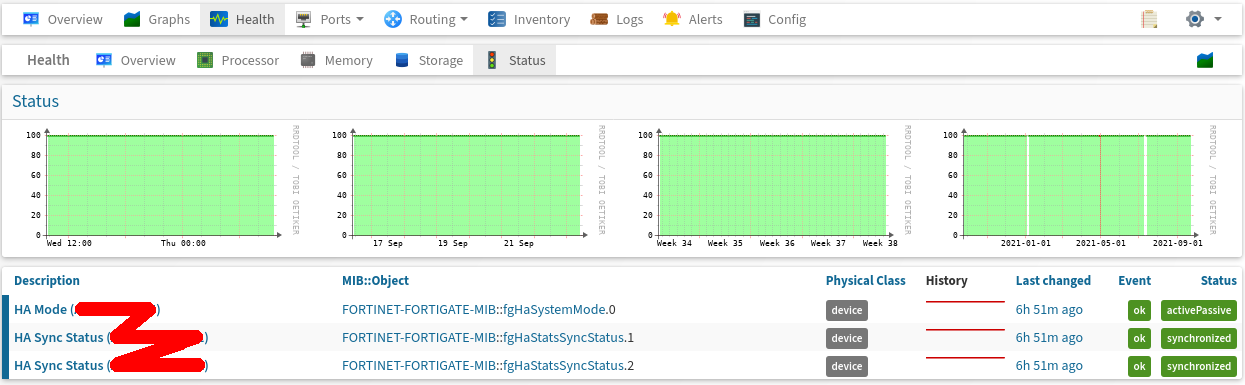Image resolution: width=1245 pixels, height=385 pixels.
Task: Switch to Processor sub-tab
Action: click(x=238, y=60)
